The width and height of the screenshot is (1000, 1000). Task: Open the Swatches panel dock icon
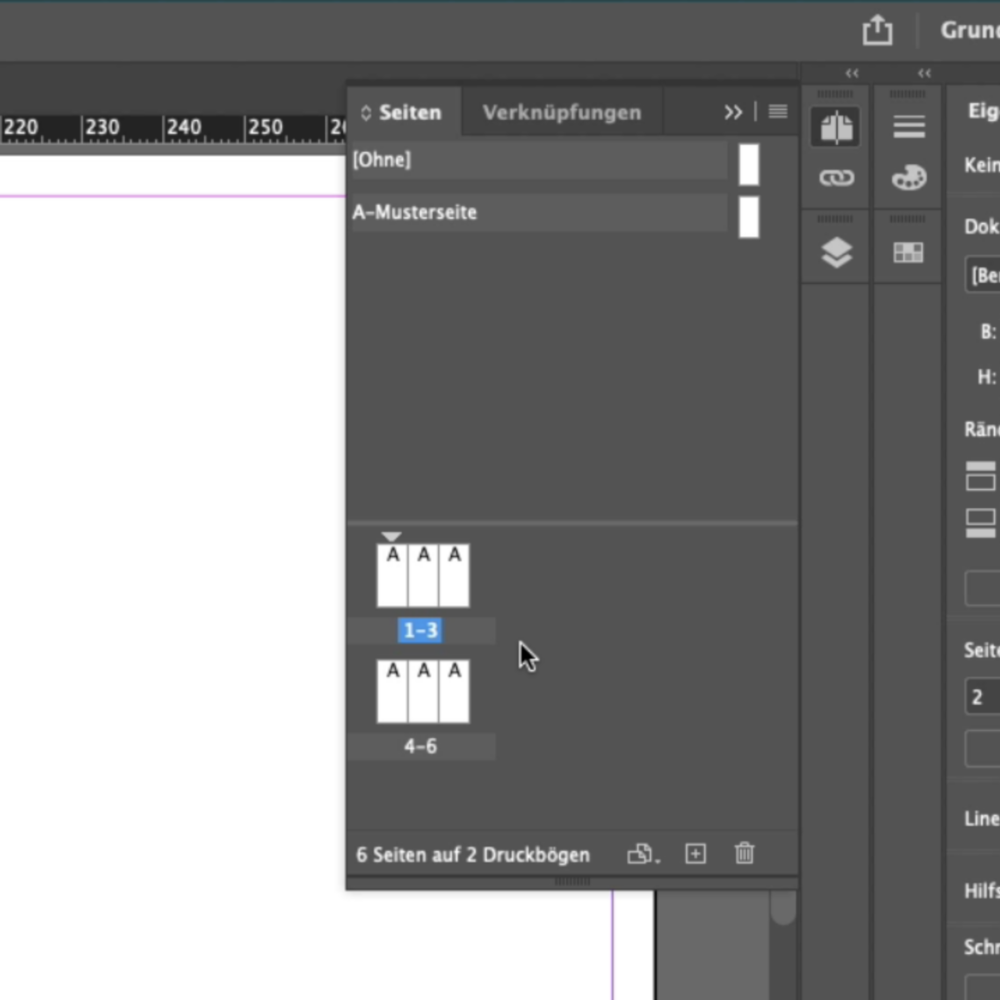[908, 253]
